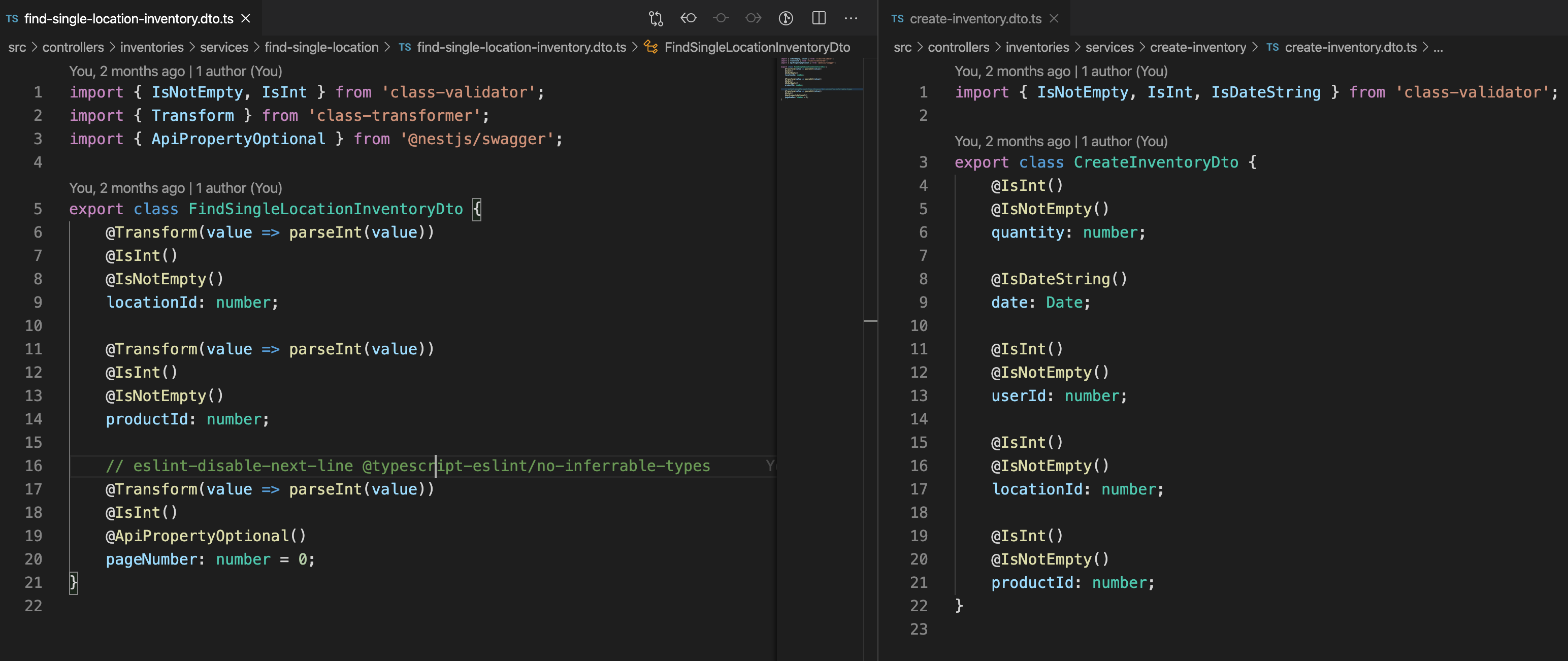Open the src breadcrumb in right editor
The image size is (1568, 661).
point(902,47)
